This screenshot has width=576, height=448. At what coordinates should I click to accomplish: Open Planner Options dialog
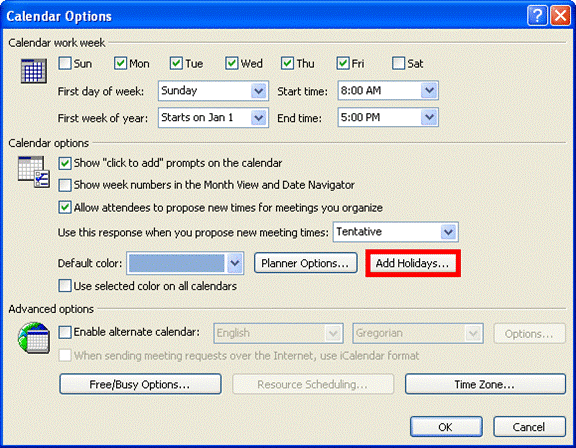[x=306, y=263]
